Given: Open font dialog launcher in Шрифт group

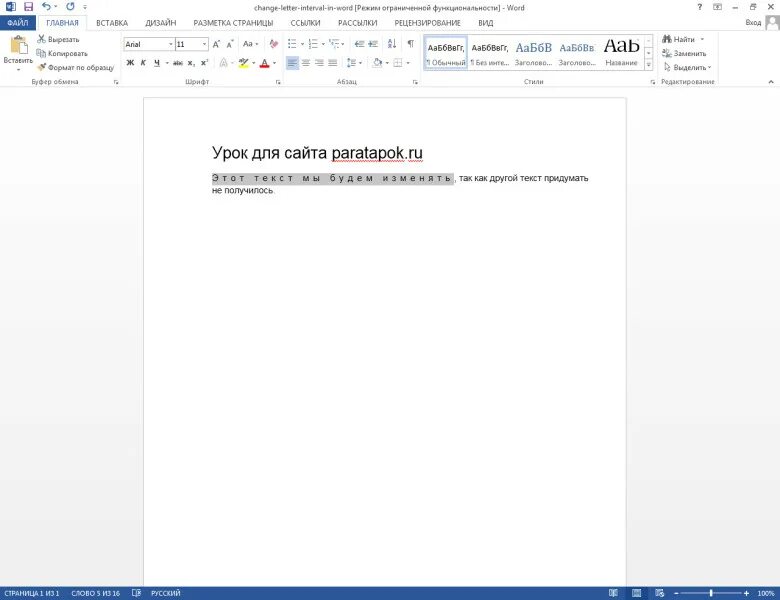Looking at the screenshot, I should [278, 82].
